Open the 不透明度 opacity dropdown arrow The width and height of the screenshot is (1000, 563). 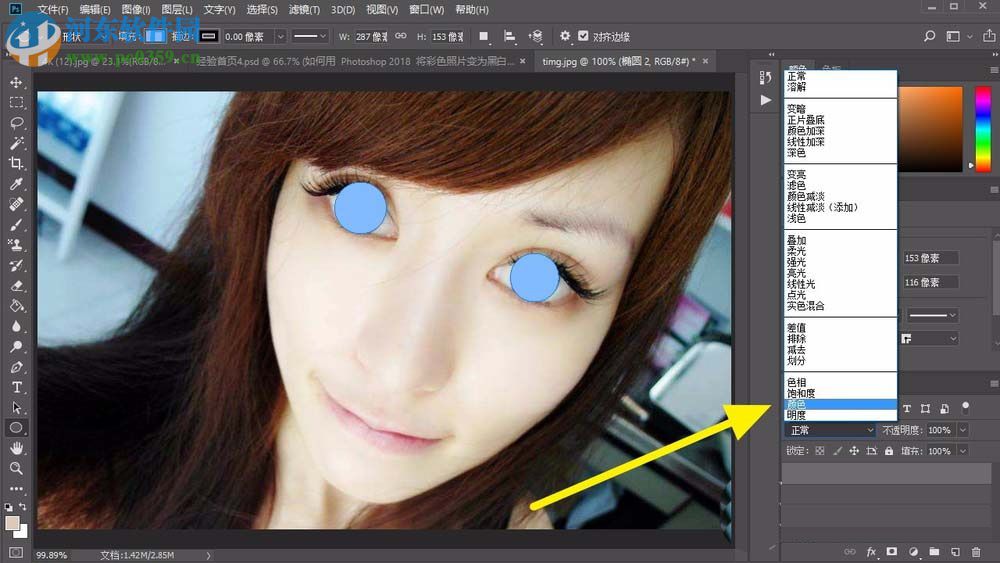pyautogui.click(x=963, y=430)
